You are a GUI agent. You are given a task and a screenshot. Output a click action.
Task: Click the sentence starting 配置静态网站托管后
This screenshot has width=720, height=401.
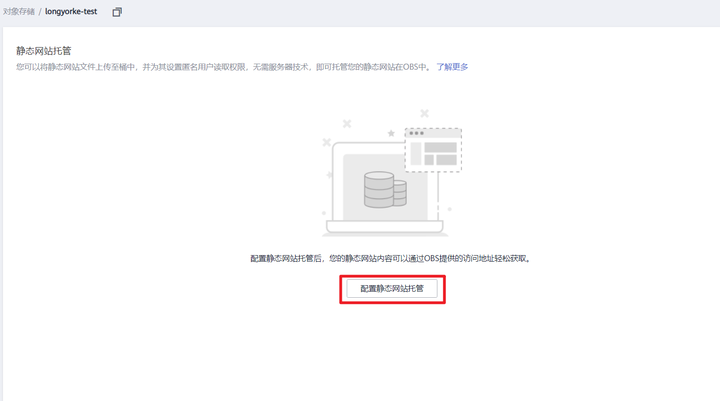(390, 259)
